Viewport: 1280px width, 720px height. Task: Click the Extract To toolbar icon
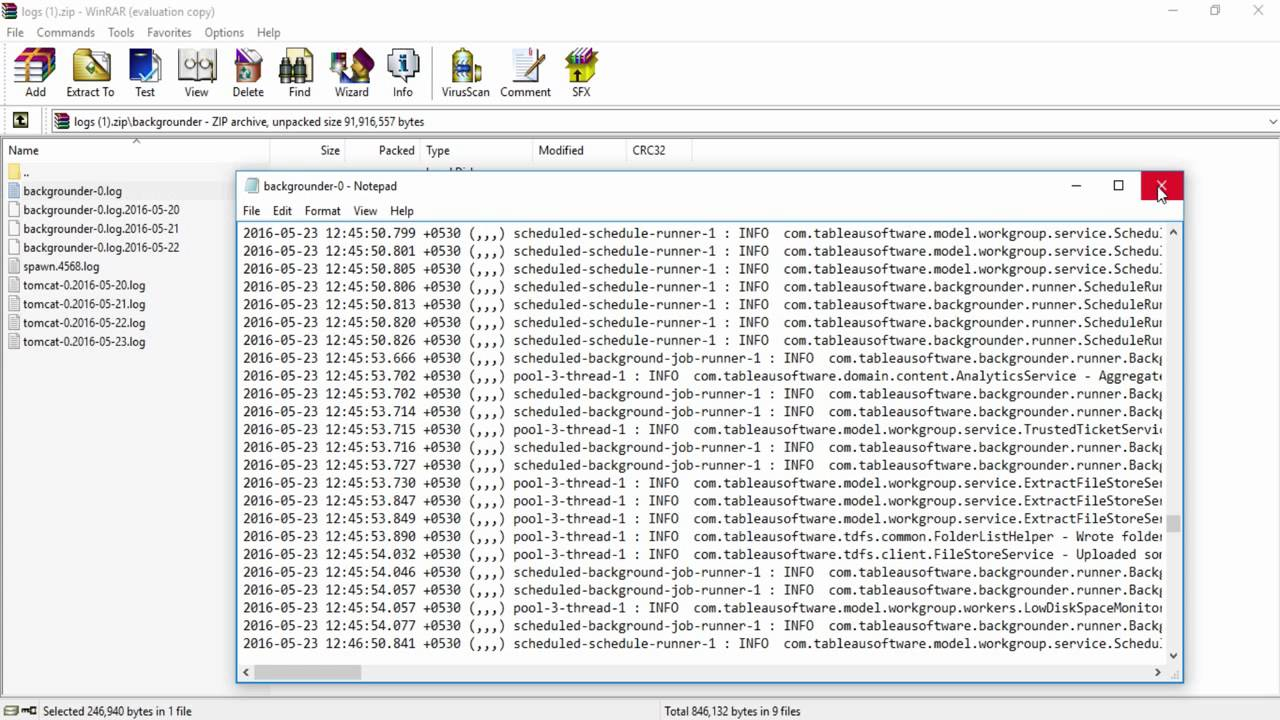(x=90, y=74)
